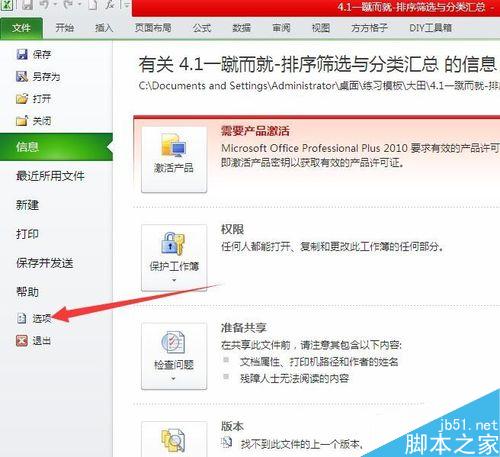The width and height of the screenshot is (500, 457).
Task: Switch to the View (视图) tab
Action: [x=321, y=28]
